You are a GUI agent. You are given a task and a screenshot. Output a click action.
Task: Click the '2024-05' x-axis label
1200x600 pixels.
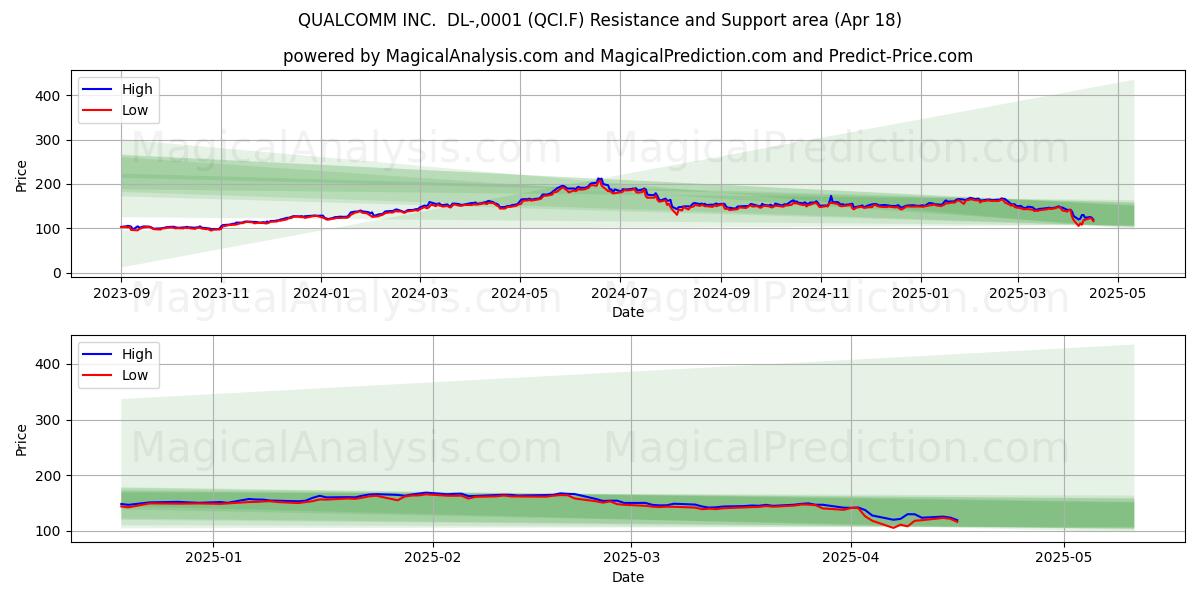(519, 294)
